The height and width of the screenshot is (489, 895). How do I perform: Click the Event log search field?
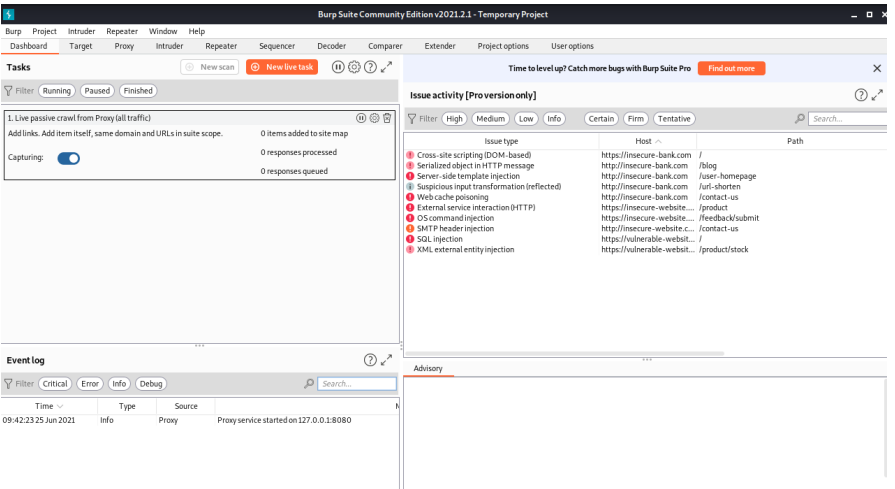tap(357, 384)
